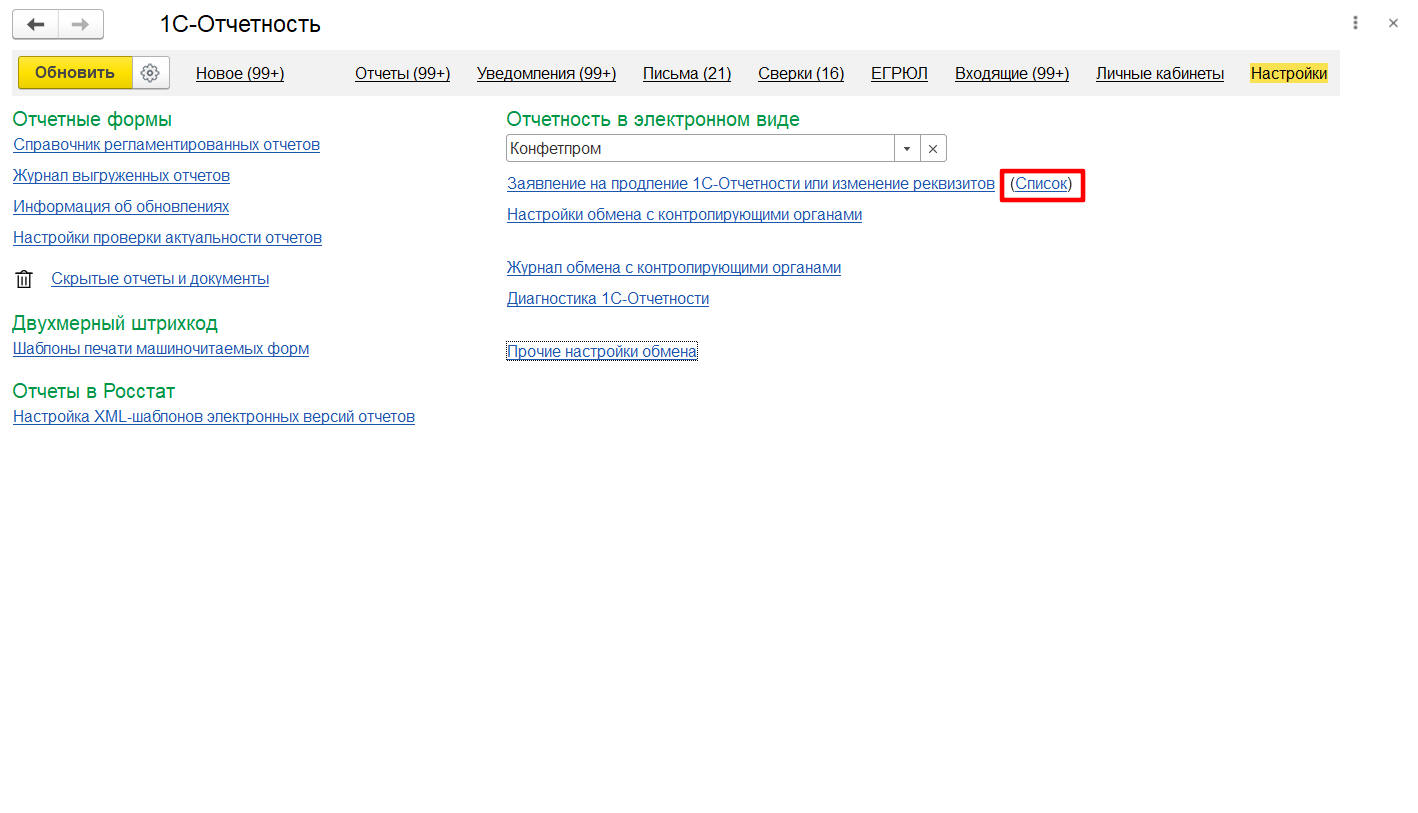Open Личные кабинеты tab
Screen dimensions: 1418x813
coord(1160,74)
